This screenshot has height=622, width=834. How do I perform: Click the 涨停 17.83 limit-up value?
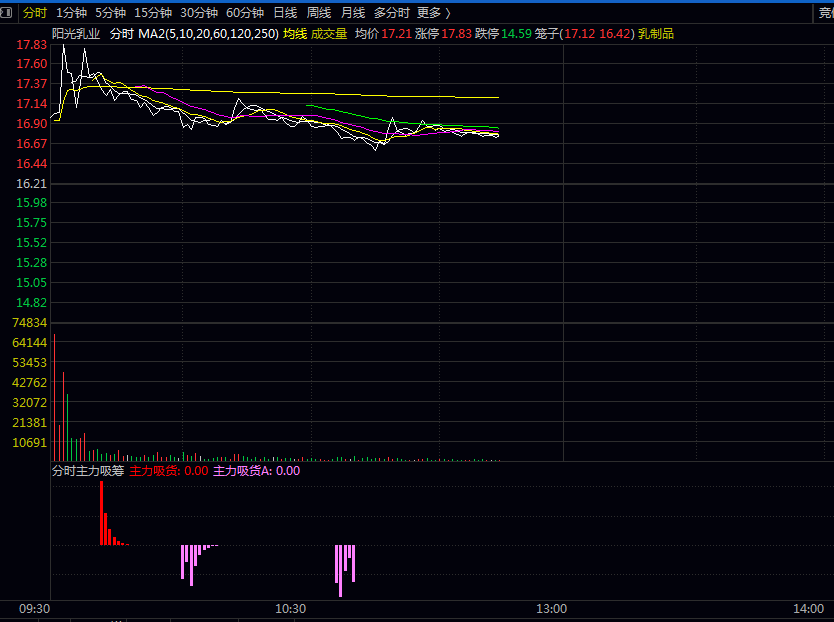(444, 34)
